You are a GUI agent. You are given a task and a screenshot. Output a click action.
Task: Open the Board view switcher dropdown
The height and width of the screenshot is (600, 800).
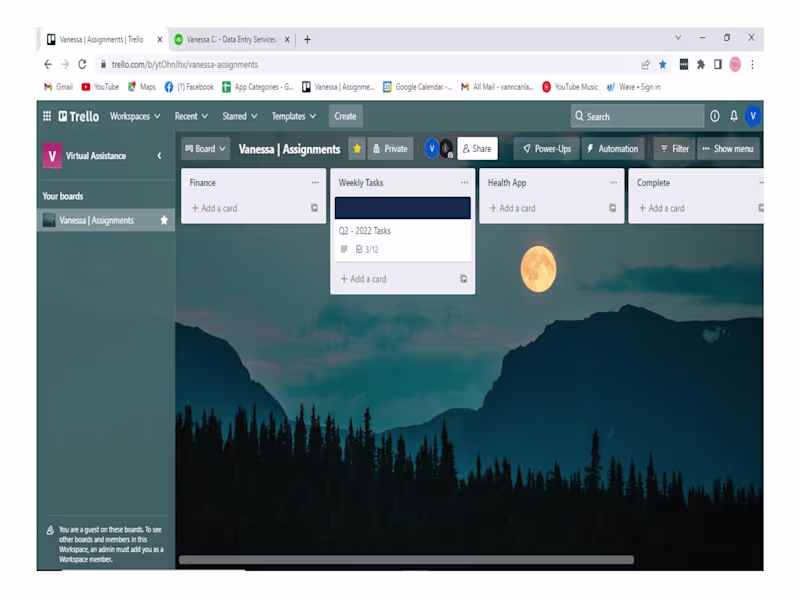(x=205, y=148)
